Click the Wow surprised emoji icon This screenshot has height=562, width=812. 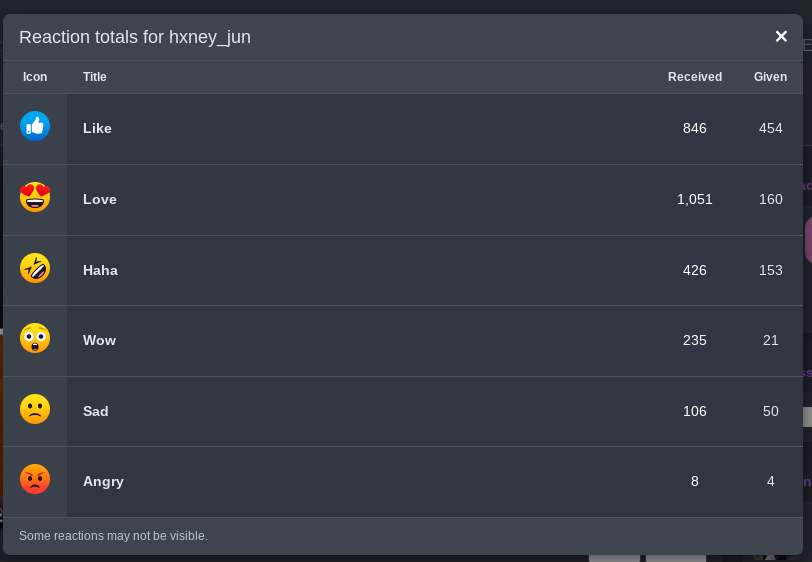(x=35, y=338)
